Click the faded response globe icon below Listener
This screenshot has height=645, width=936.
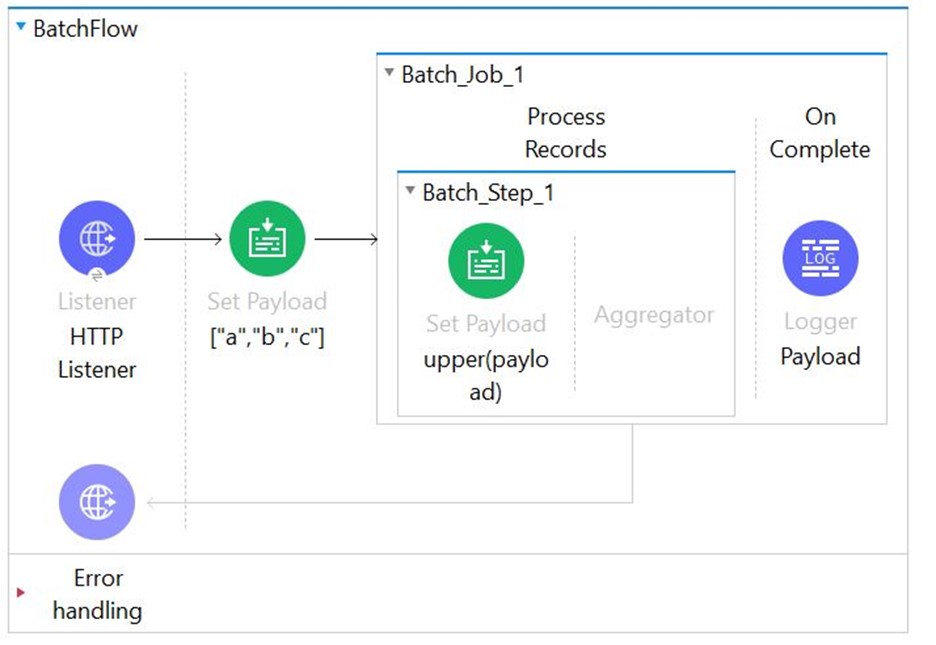coord(96,502)
